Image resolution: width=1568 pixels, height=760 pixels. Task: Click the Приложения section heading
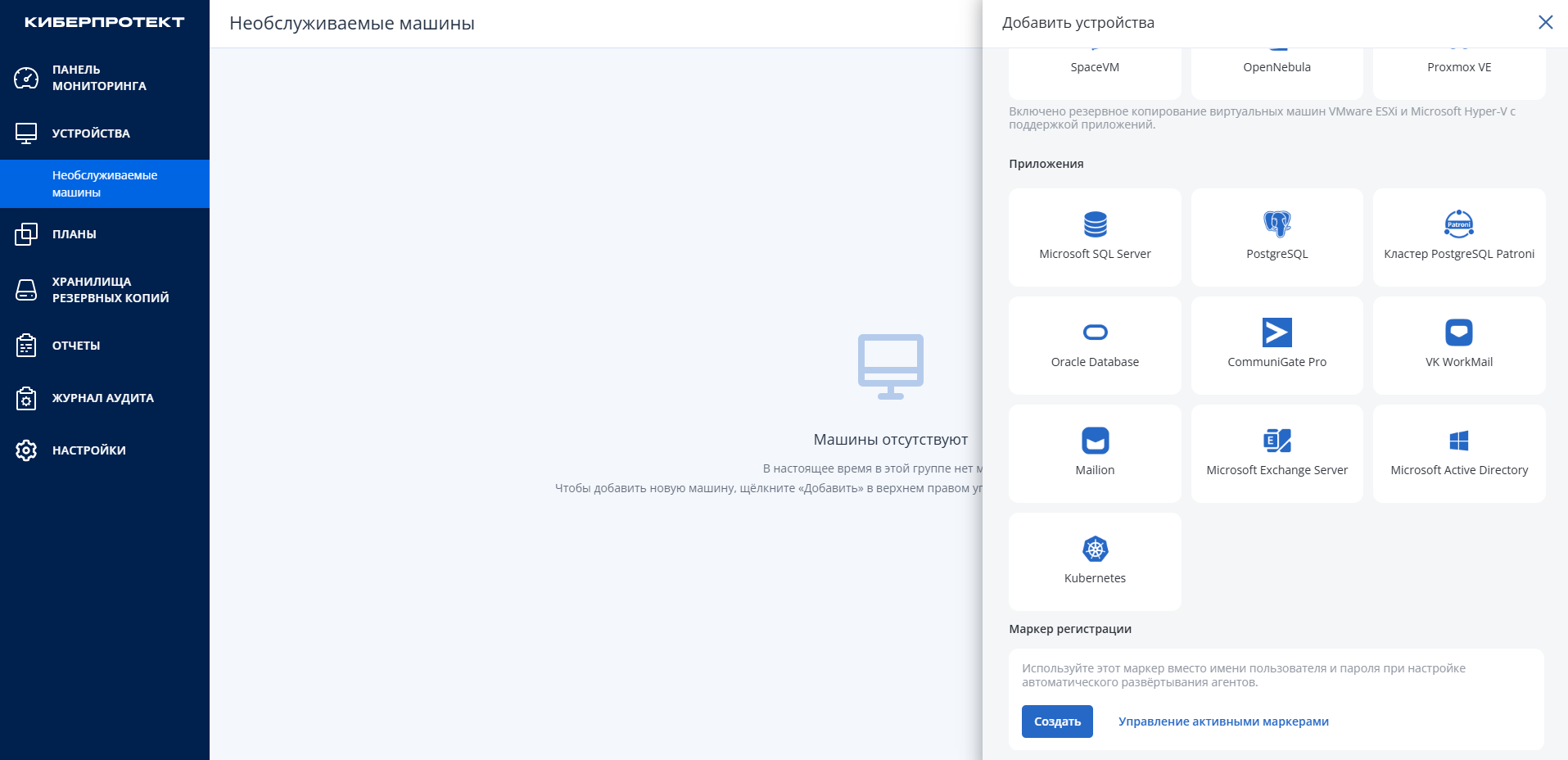[1046, 164]
